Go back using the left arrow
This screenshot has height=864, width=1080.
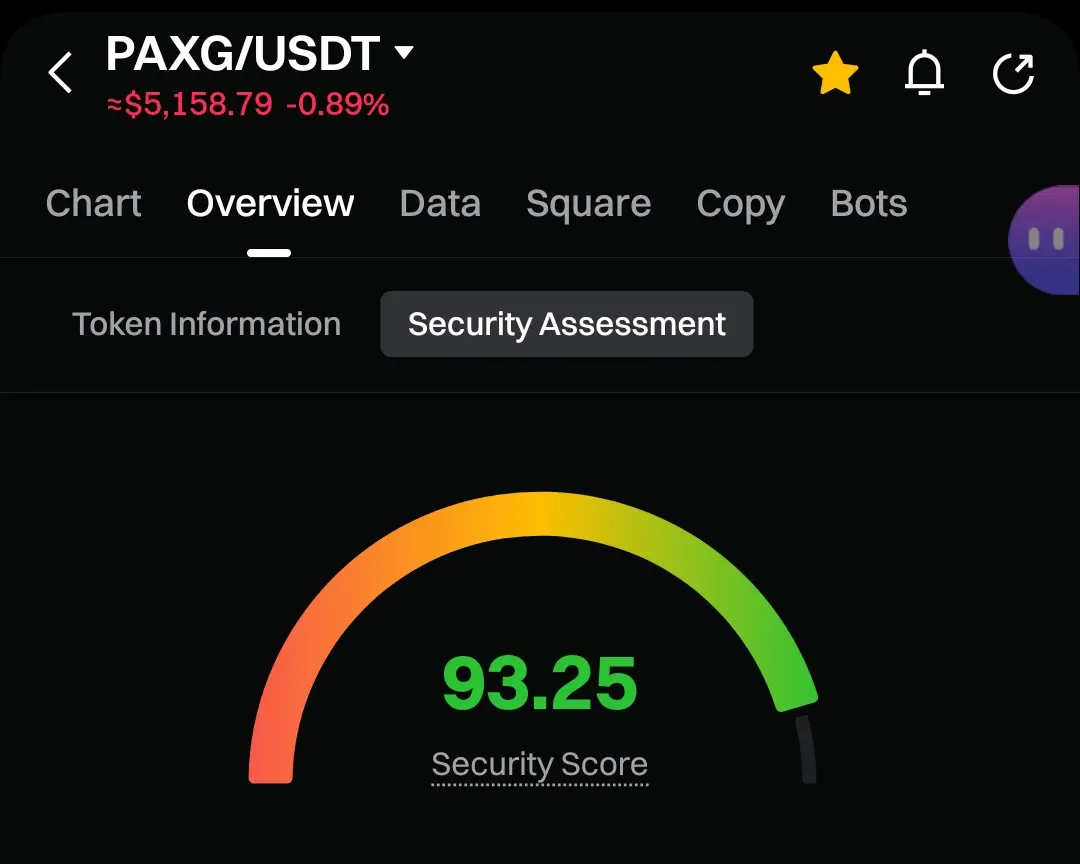point(61,72)
